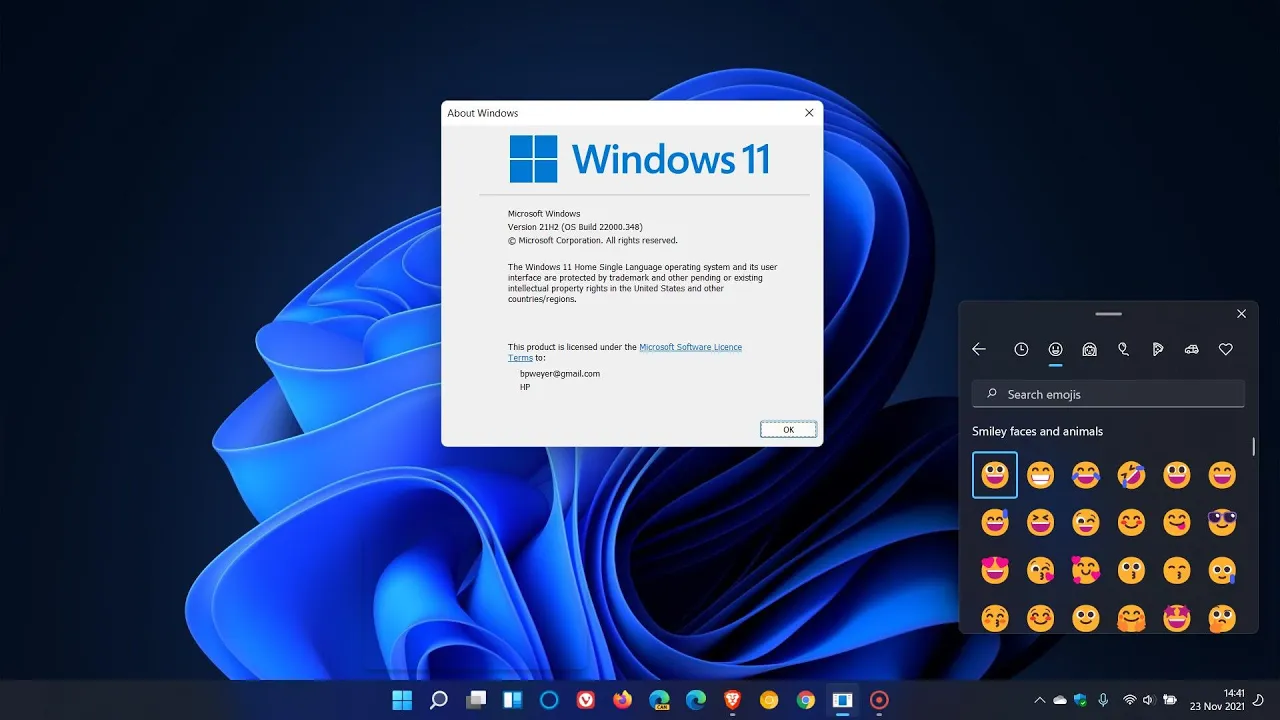1280x720 pixels.
Task: Open celebrations and objects emoji category
Action: tap(1124, 349)
